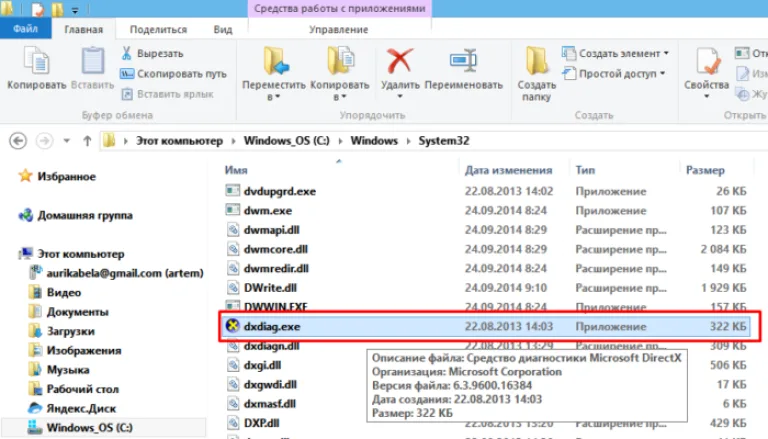Click Скопировать путь in the ribbon
This screenshot has width=768, height=439.
pos(173,73)
